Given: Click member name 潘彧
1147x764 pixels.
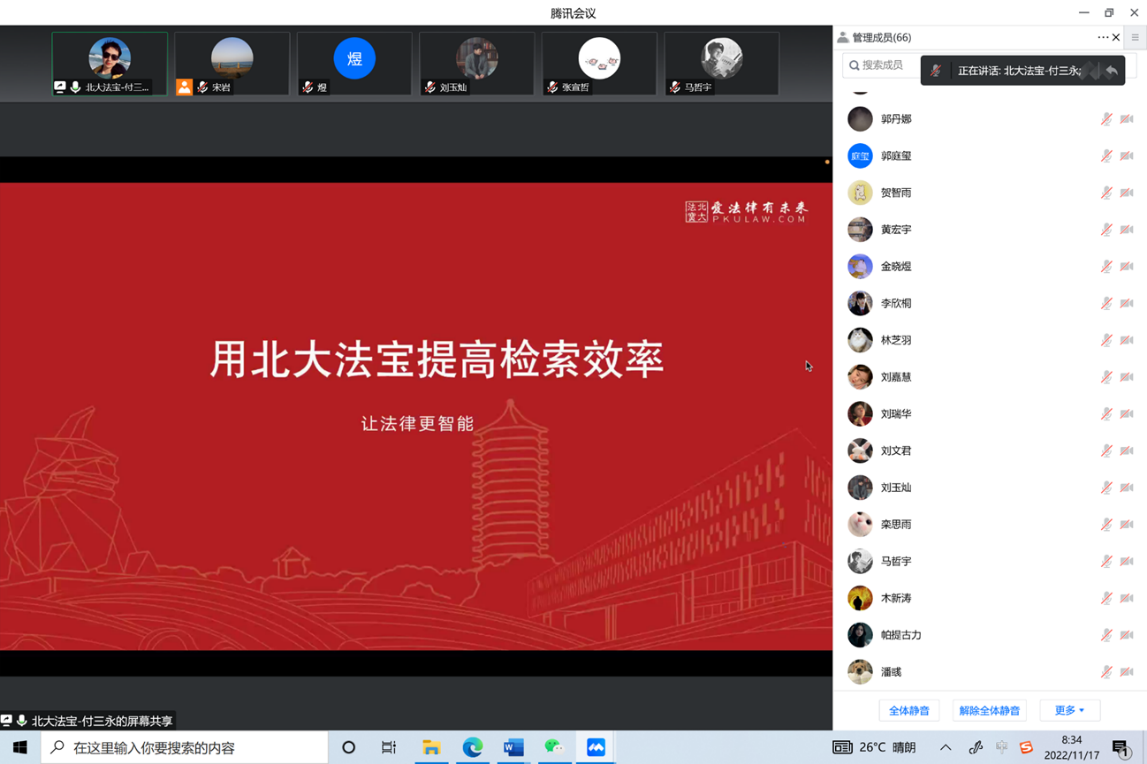Looking at the screenshot, I should pos(891,672).
